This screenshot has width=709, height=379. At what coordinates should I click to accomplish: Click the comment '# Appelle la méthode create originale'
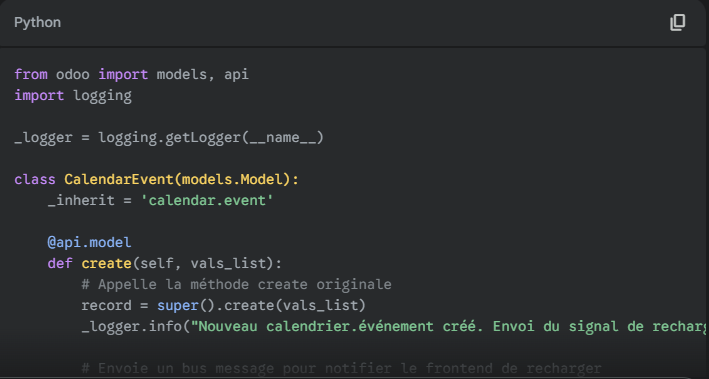tap(236, 284)
